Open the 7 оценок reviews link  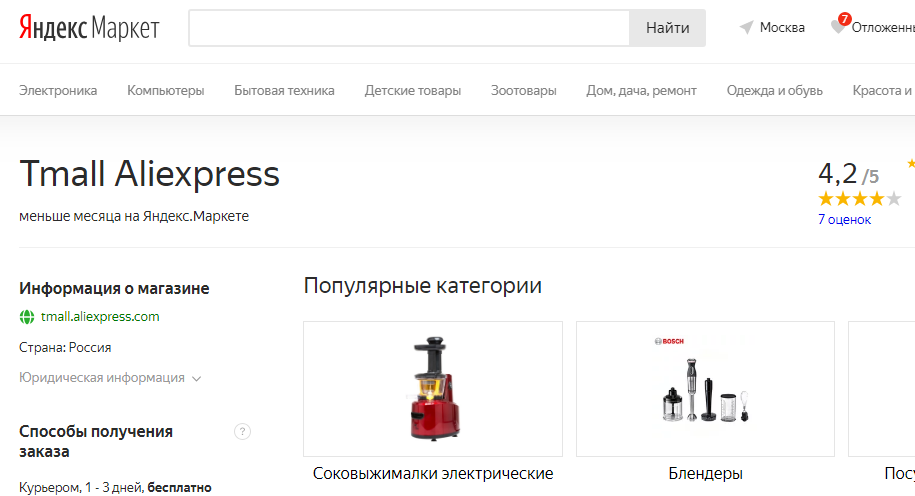click(x=844, y=220)
